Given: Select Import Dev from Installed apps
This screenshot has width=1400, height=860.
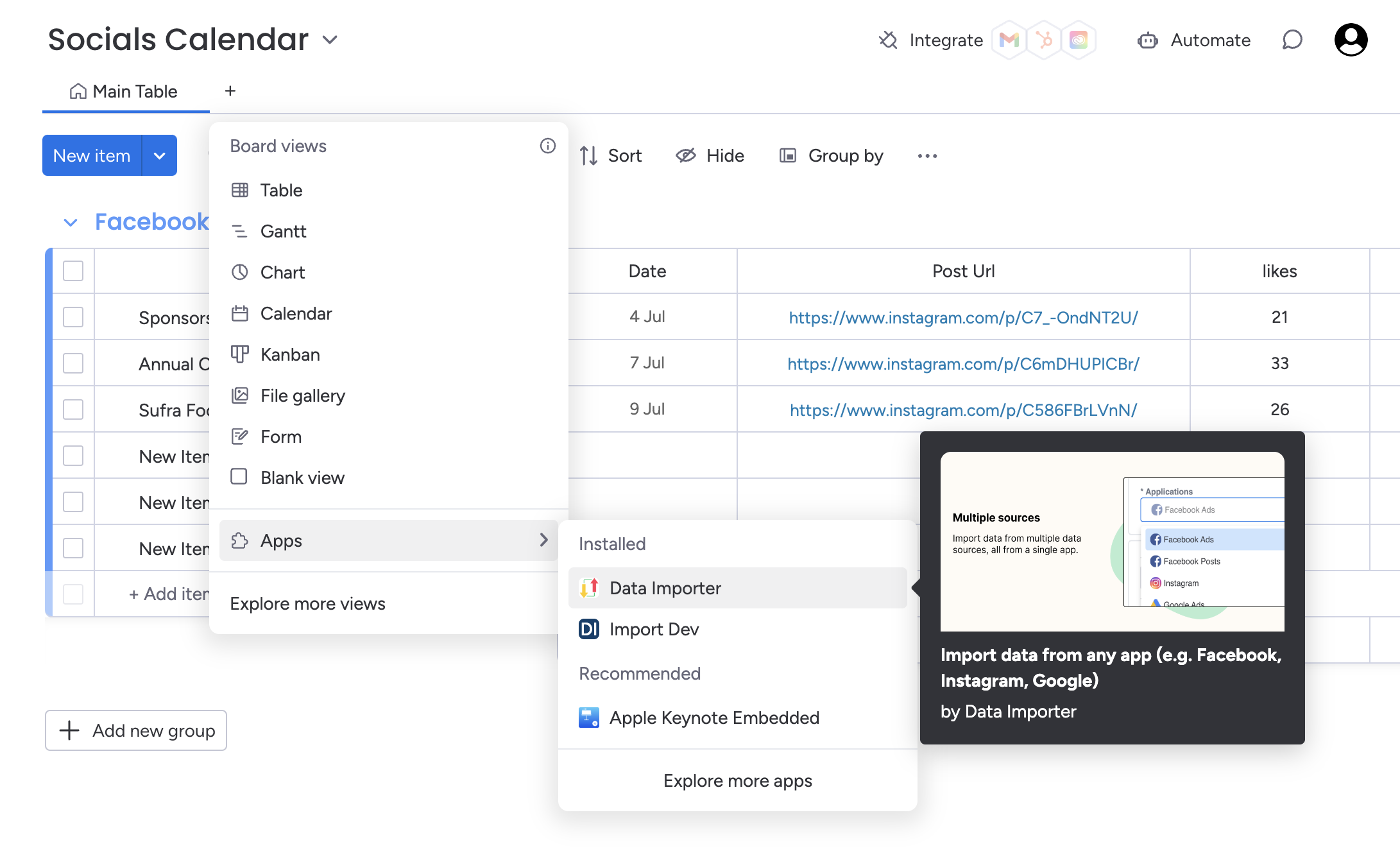Looking at the screenshot, I should pyautogui.click(x=738, y=629).
